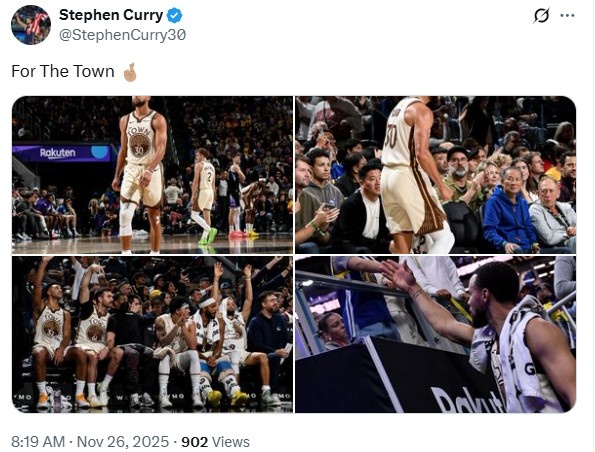Click the Stephen Curry display name

coord(111,15)
